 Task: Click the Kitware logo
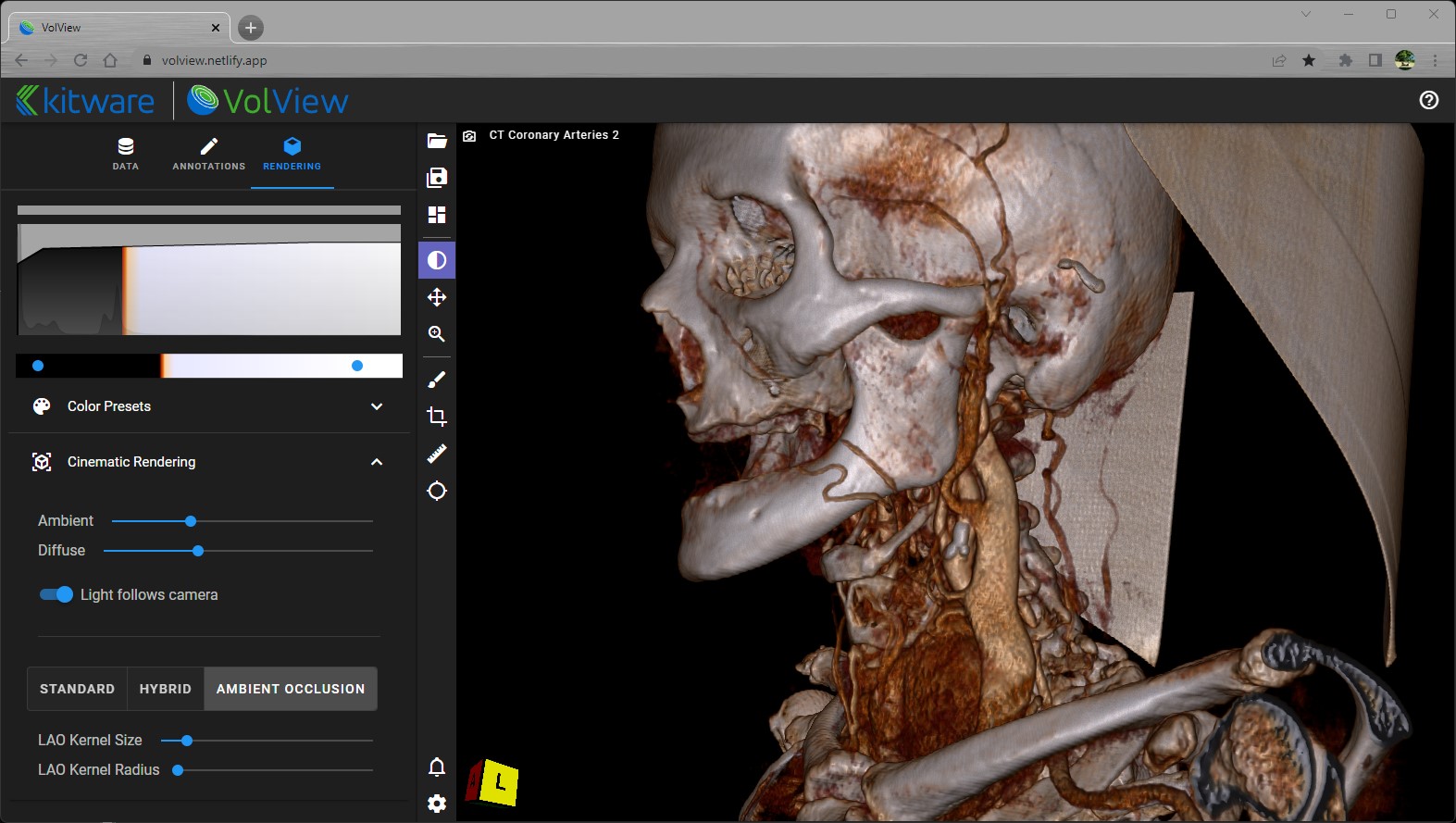(85, 100)
